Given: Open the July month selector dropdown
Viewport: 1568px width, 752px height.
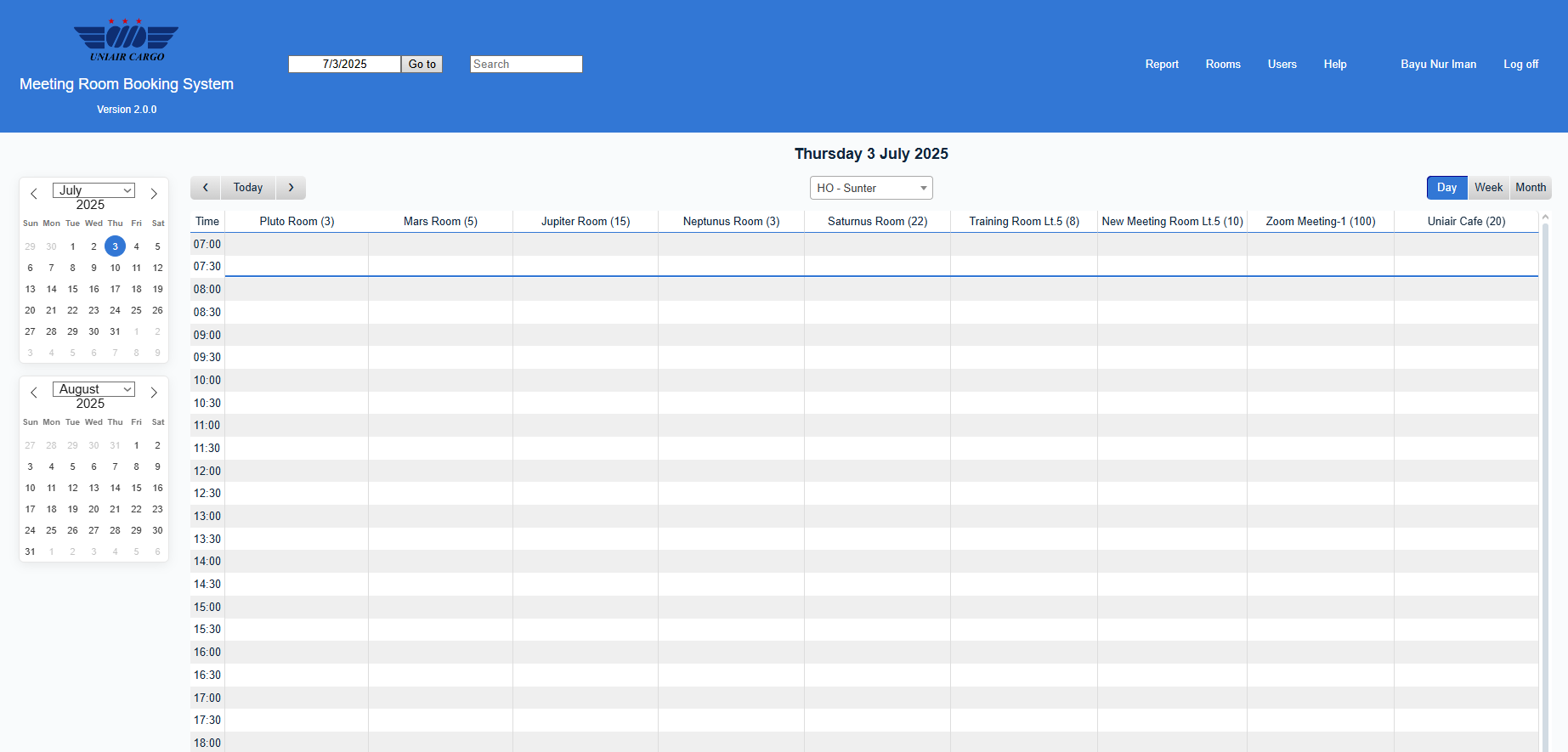Looking at the screenshot, I should (93, 190).
